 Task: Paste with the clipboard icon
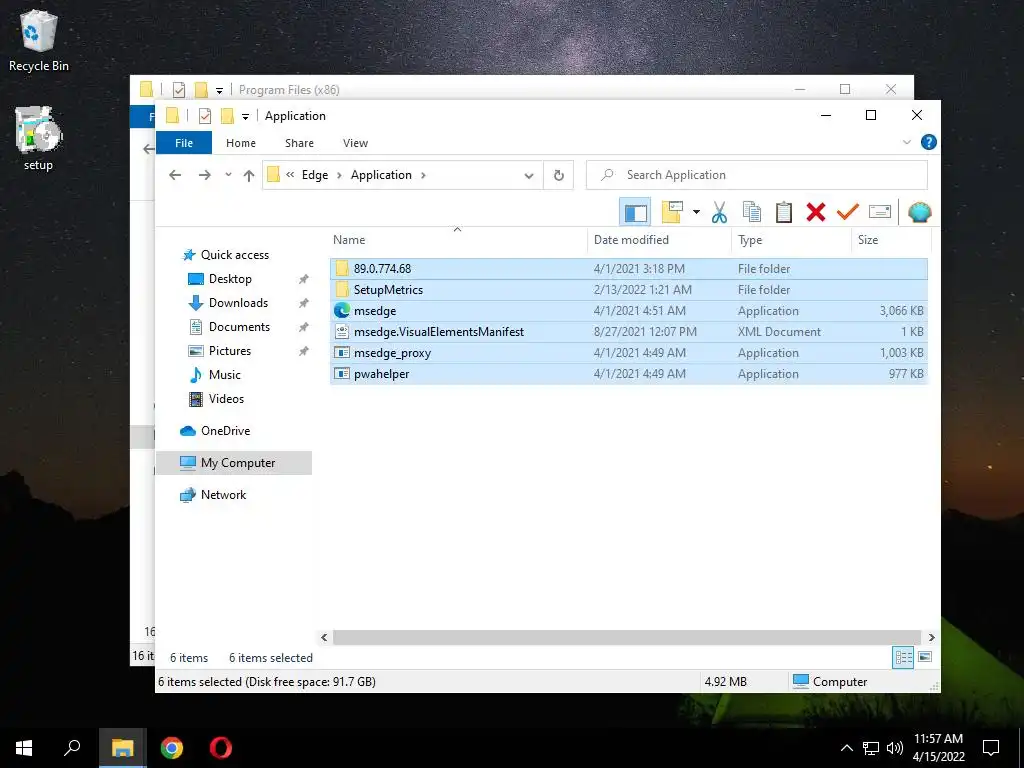coord(784,212)
